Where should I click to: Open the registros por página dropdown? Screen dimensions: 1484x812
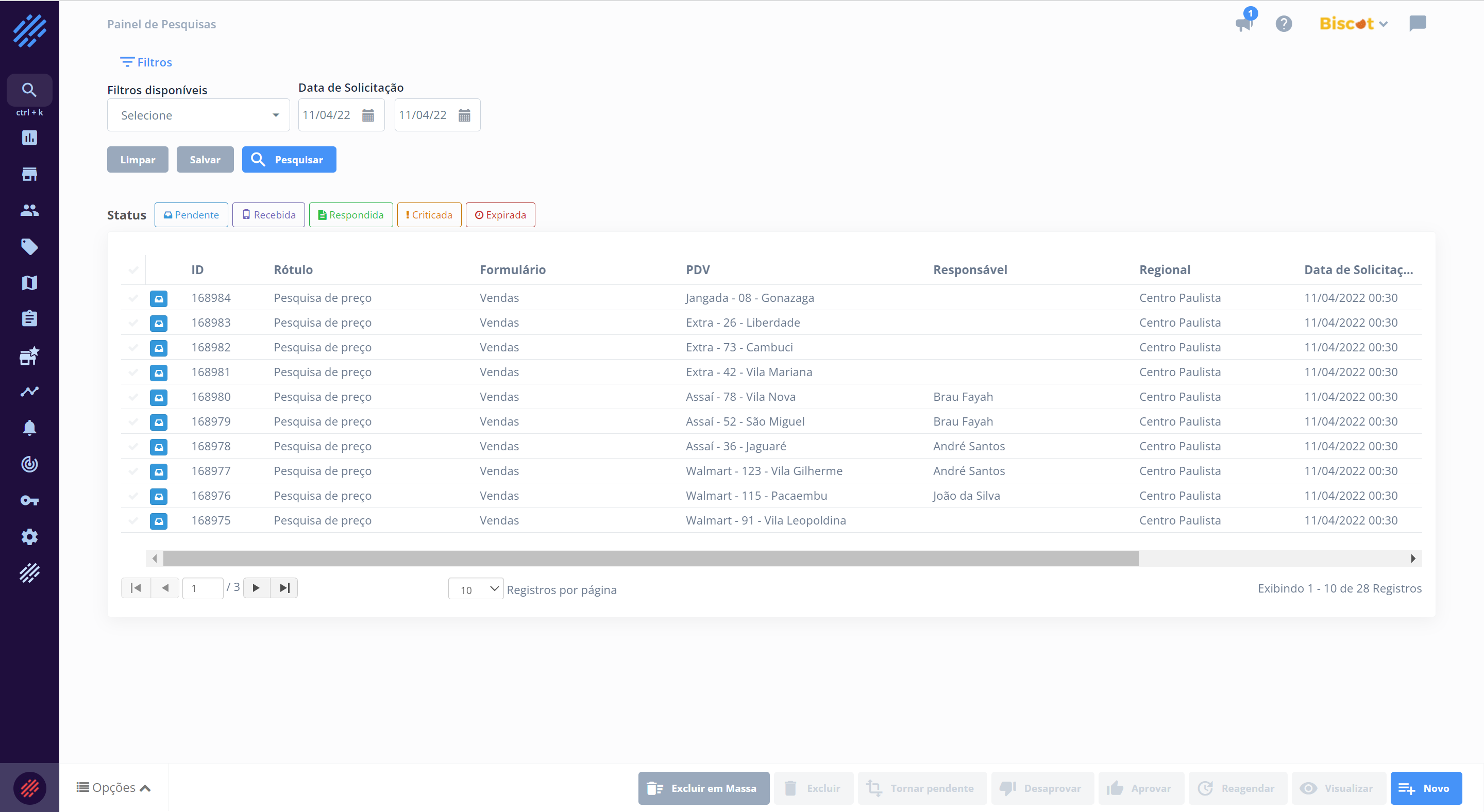click(x=475, y=588)
